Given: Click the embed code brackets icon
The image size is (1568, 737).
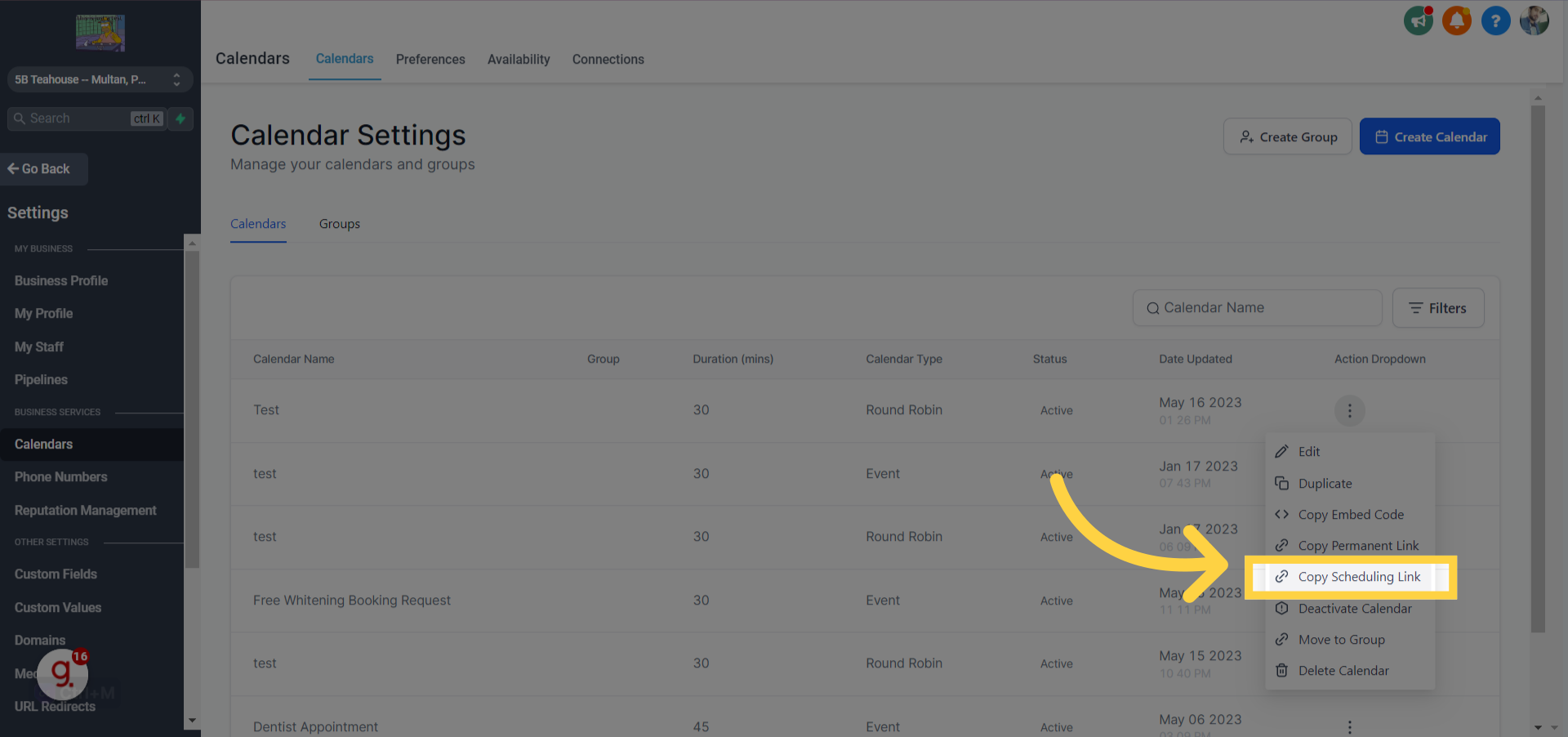Looking at the screenshot, I should point(1282,515).
